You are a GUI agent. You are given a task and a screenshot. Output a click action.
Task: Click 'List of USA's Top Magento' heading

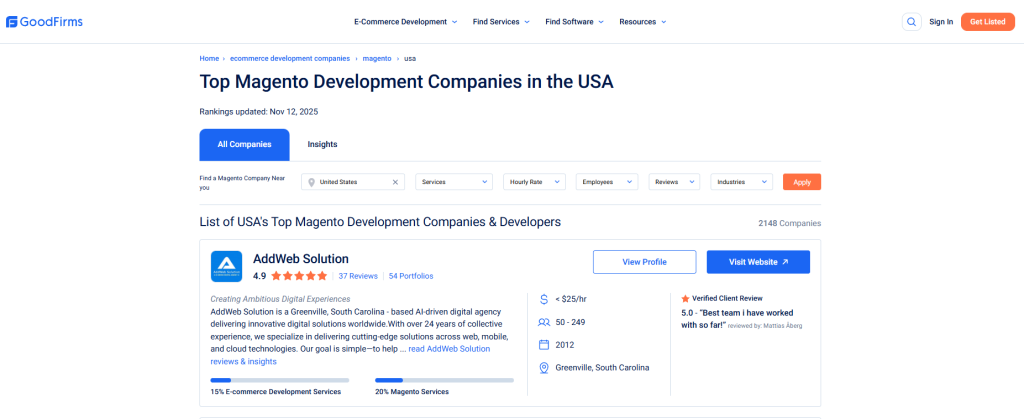point(380,222)
